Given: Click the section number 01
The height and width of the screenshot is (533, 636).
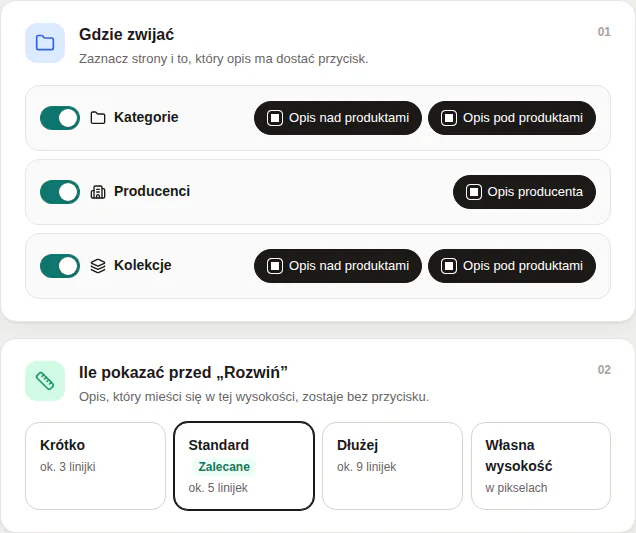Looking at the screenshot, I should point(604,32).
